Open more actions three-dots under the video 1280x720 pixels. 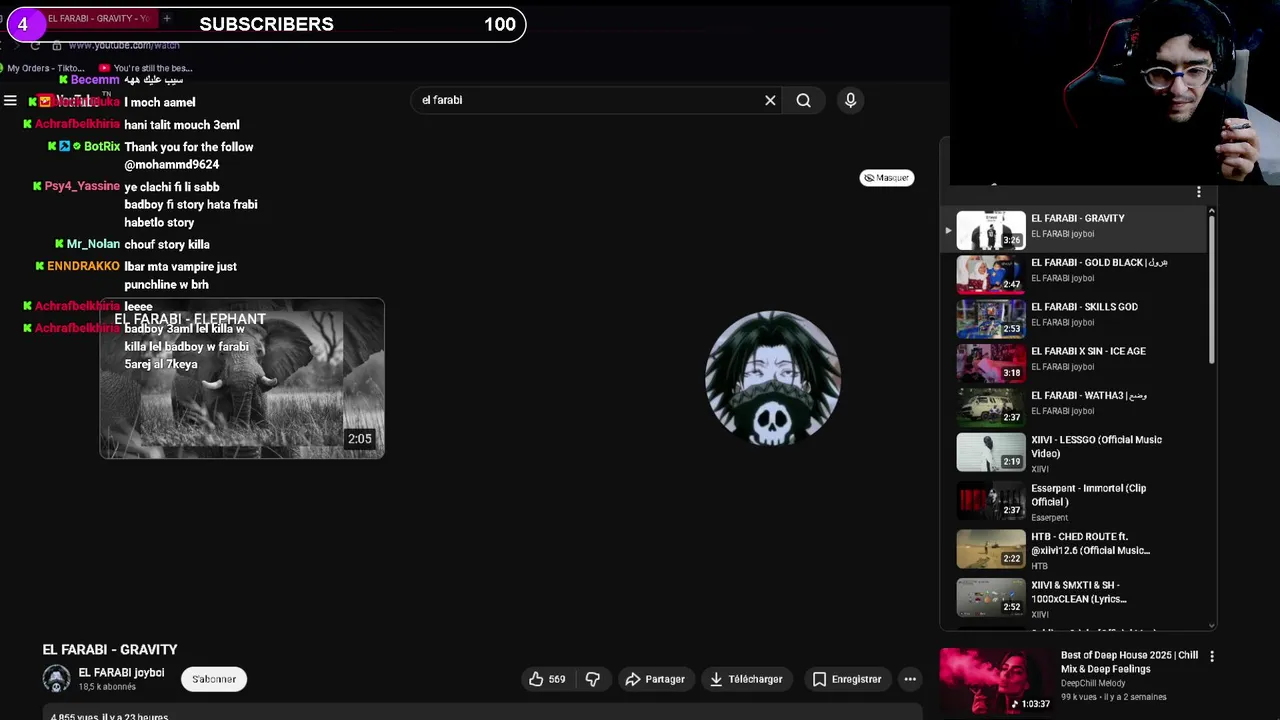[910, 679]
